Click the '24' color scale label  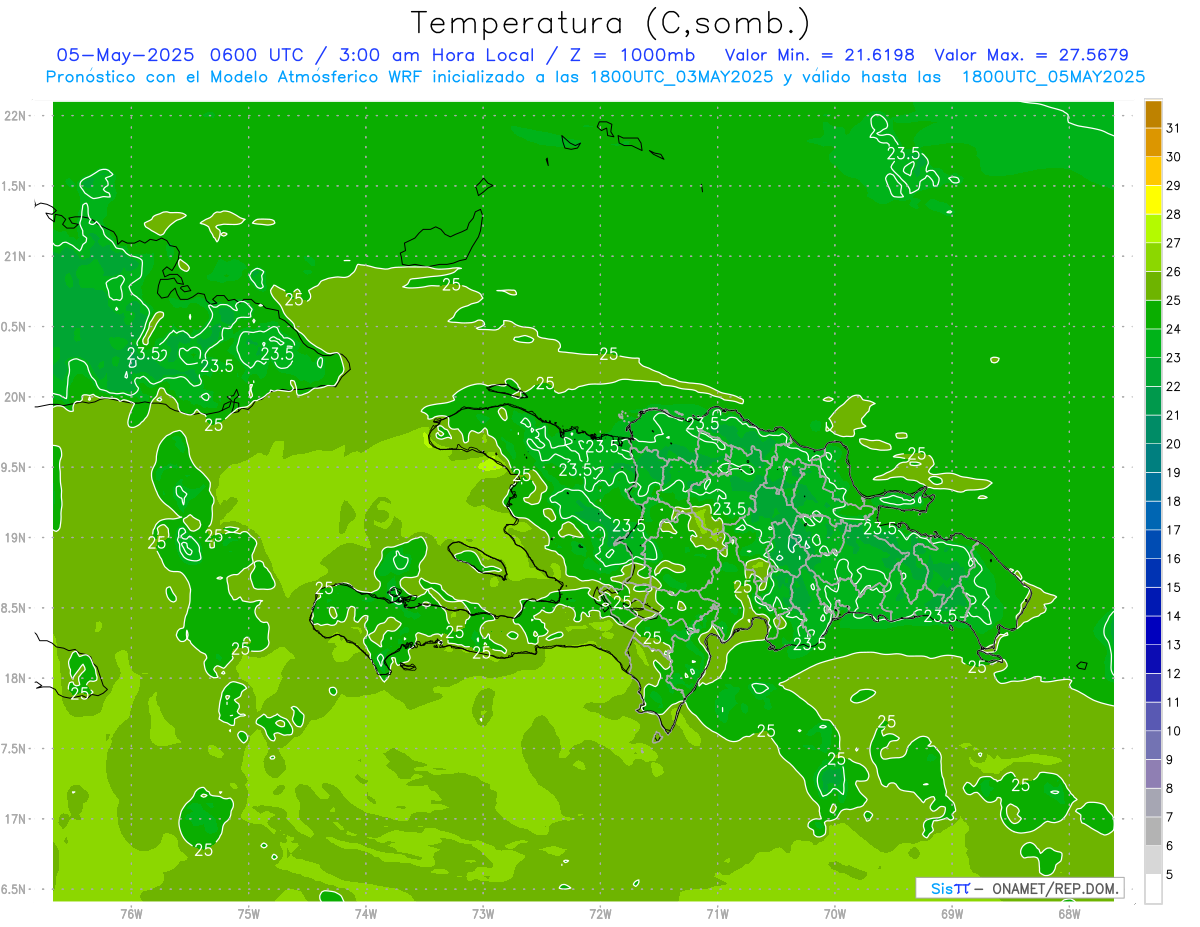1174,329
